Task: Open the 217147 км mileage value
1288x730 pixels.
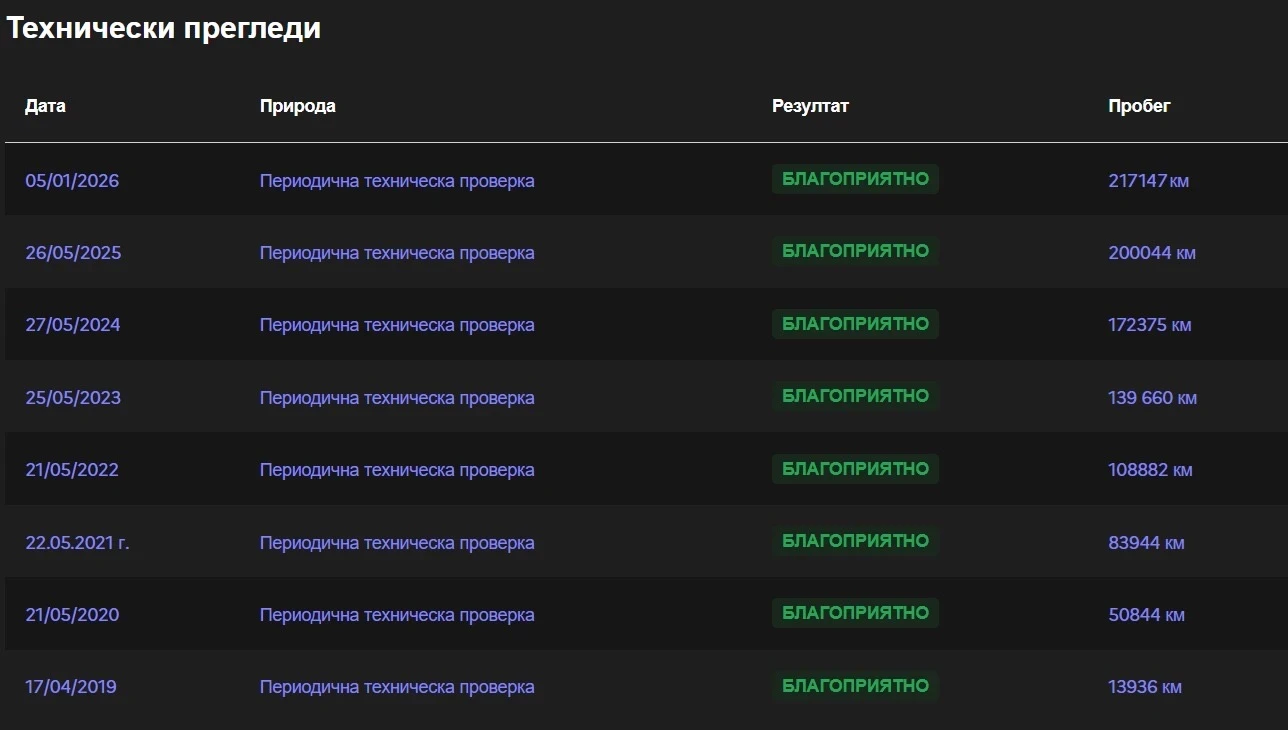Action: [x=1148, y=181]
